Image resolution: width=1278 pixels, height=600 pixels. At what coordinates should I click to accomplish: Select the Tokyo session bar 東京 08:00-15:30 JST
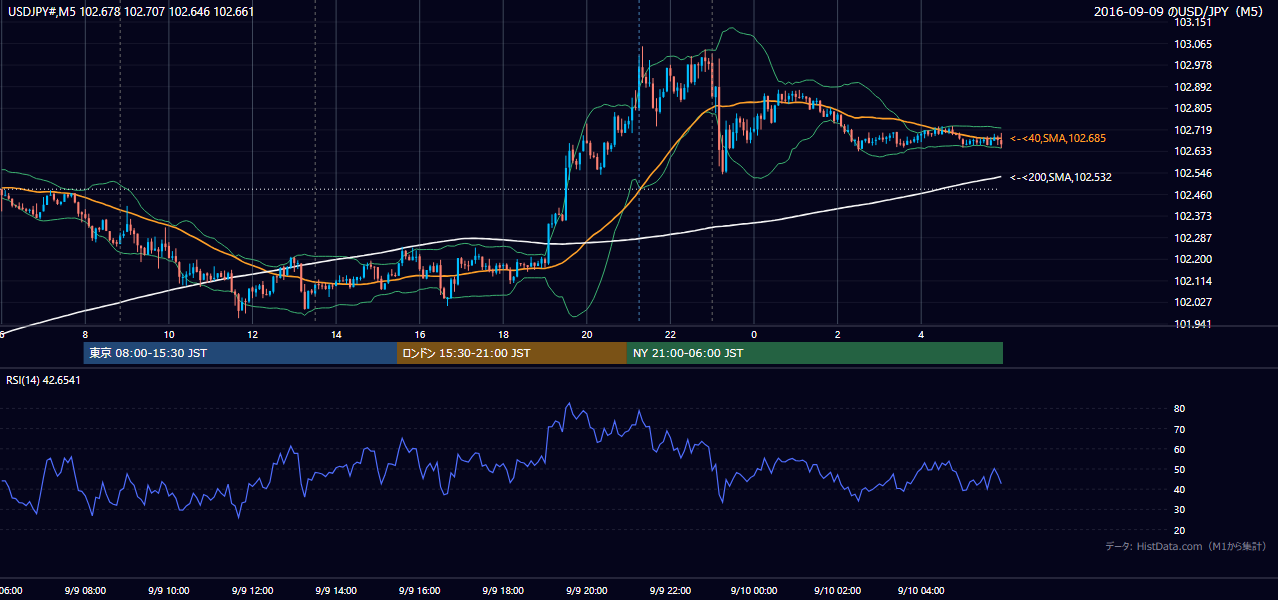point(241,353)
